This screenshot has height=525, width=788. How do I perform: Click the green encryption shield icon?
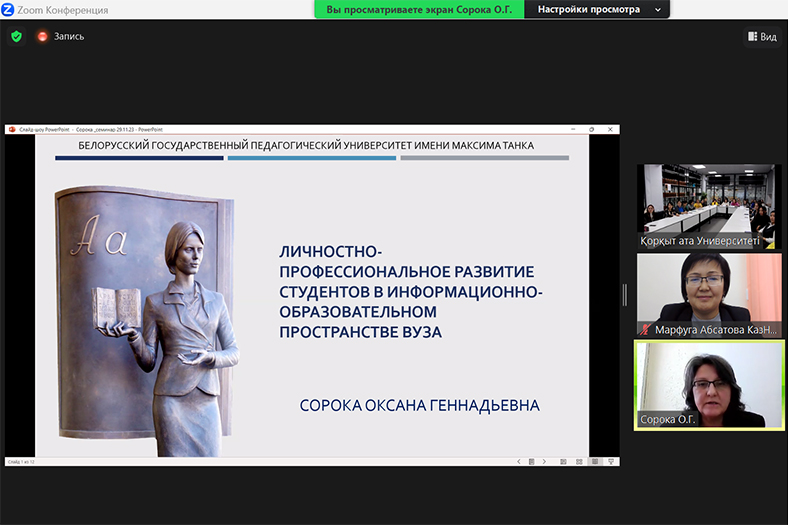(16, 36)
